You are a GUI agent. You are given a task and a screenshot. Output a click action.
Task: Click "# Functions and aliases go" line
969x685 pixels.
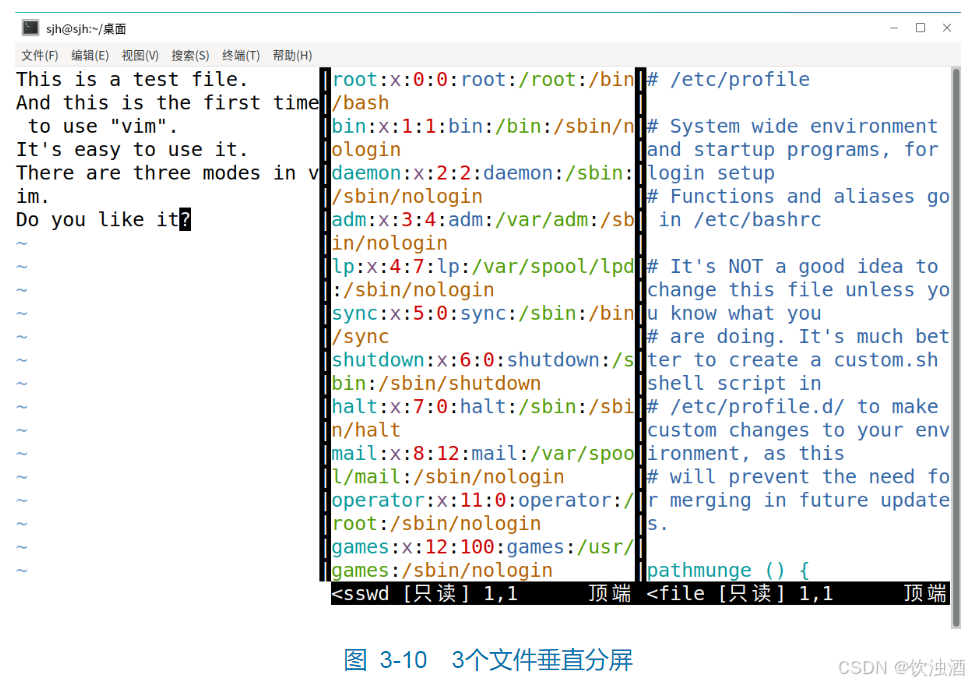(x=798, y=197)
